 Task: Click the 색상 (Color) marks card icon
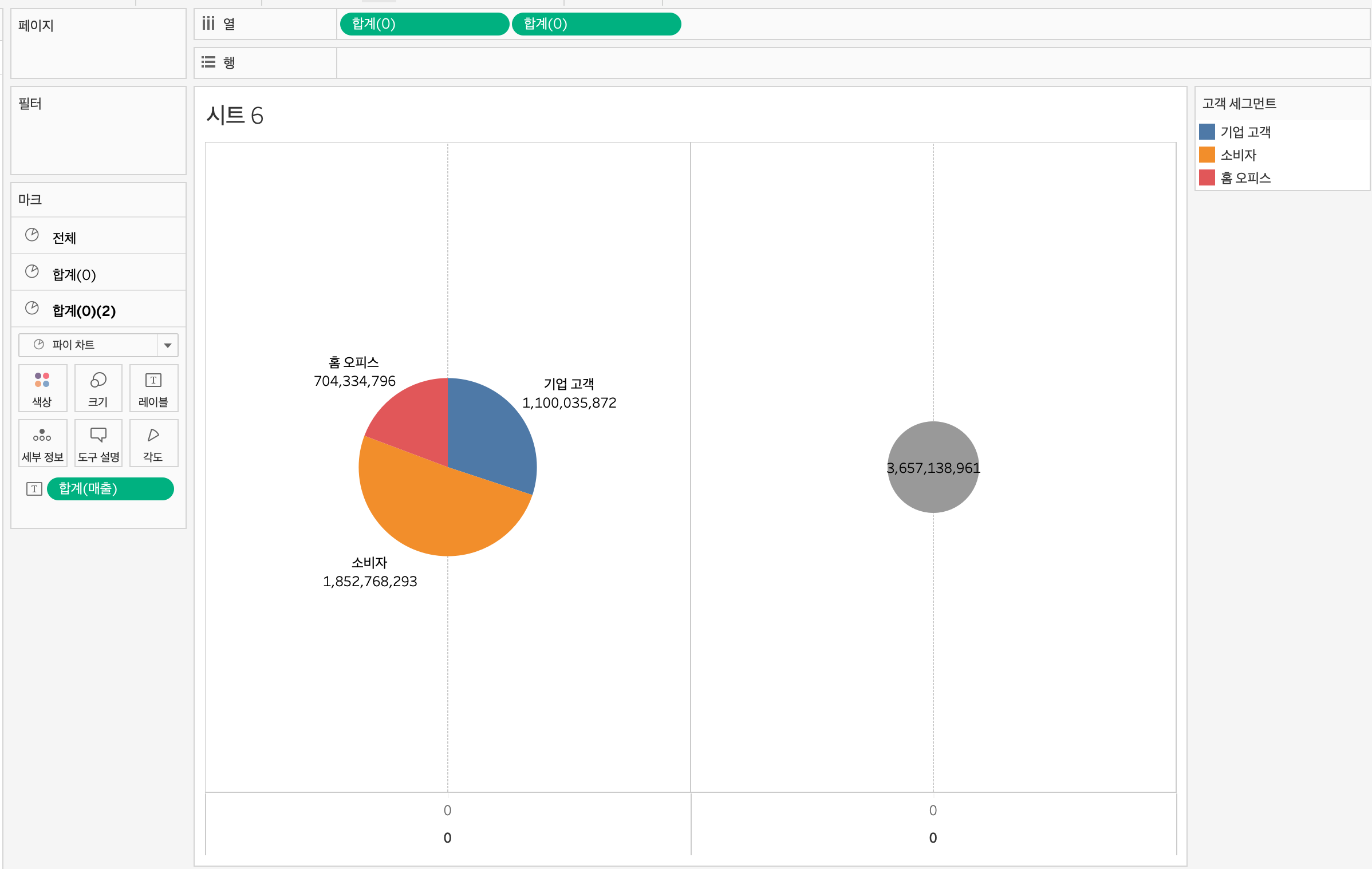pos(42,388)
